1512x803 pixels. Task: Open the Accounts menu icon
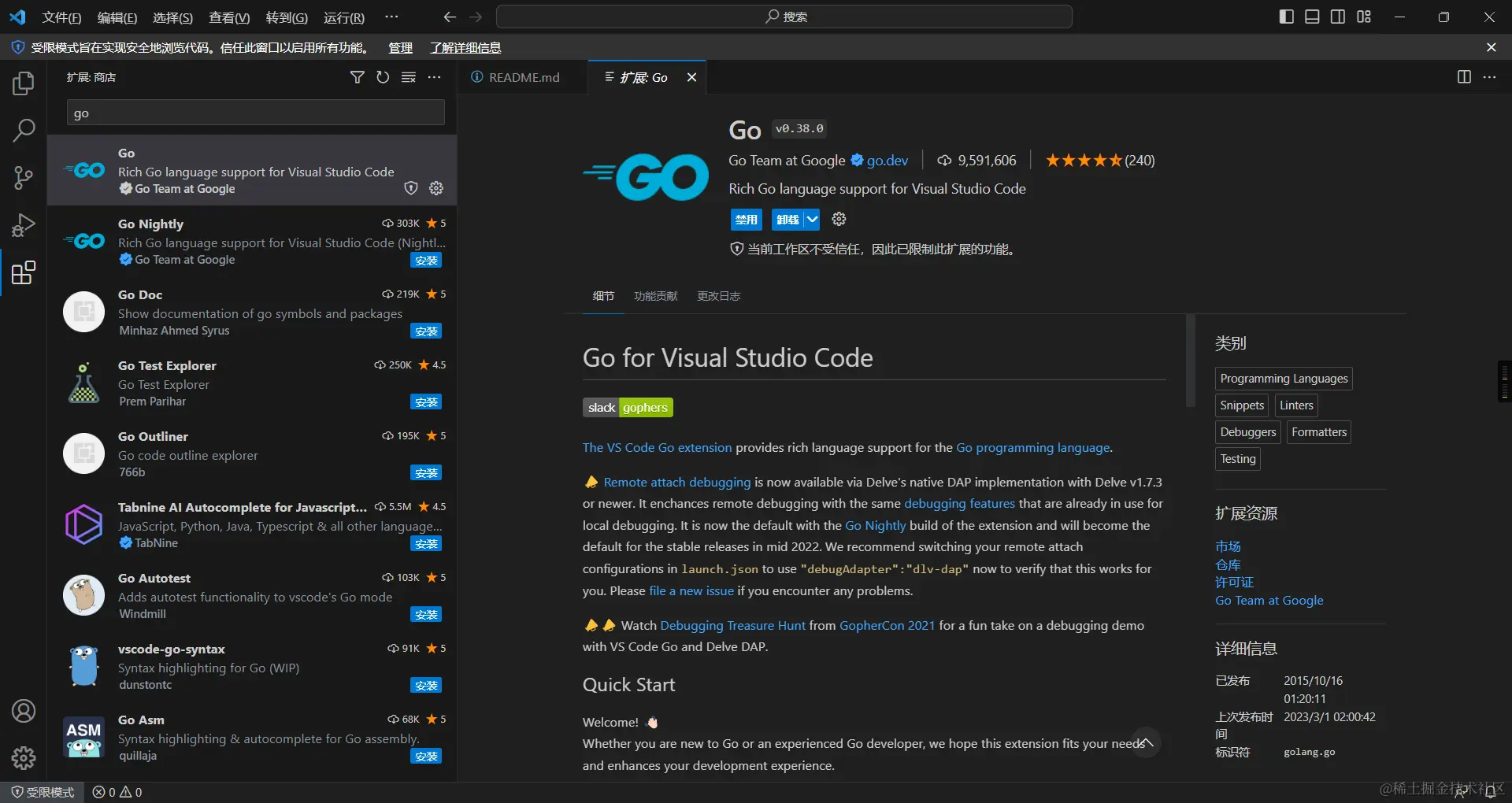click(24, 711)
